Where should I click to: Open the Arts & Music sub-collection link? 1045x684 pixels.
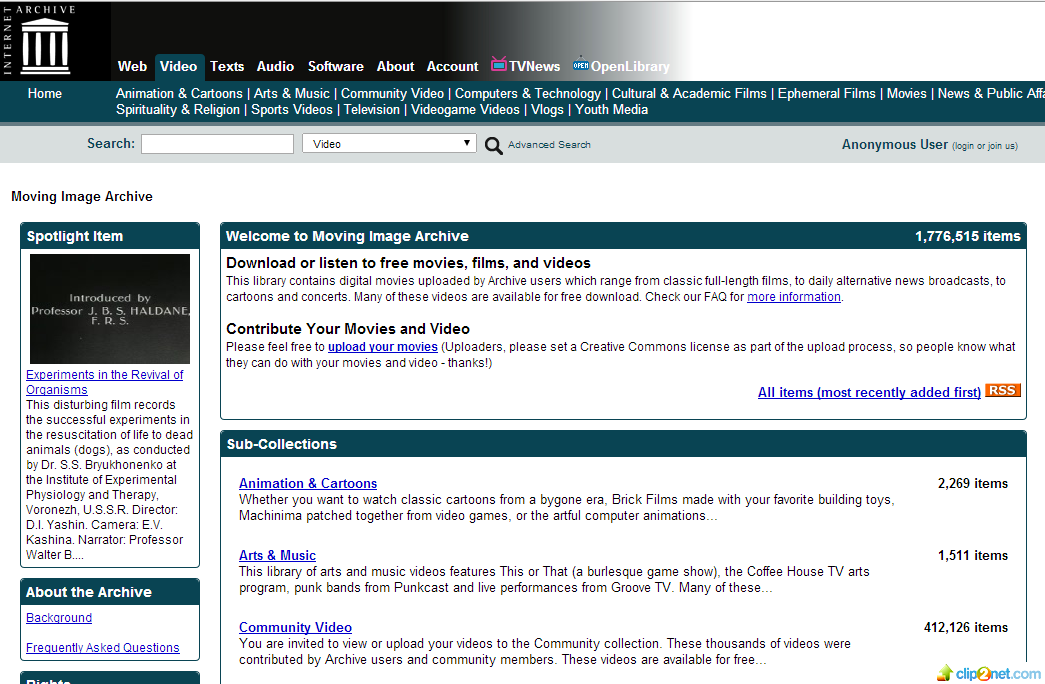[x=277, y=555]
